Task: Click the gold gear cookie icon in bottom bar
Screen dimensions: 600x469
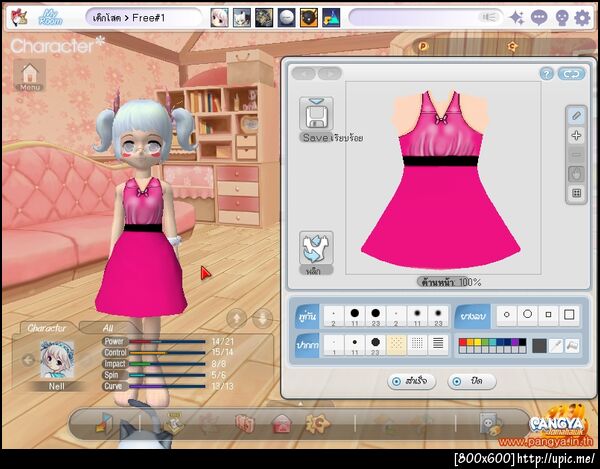Action: click(317, 423)
